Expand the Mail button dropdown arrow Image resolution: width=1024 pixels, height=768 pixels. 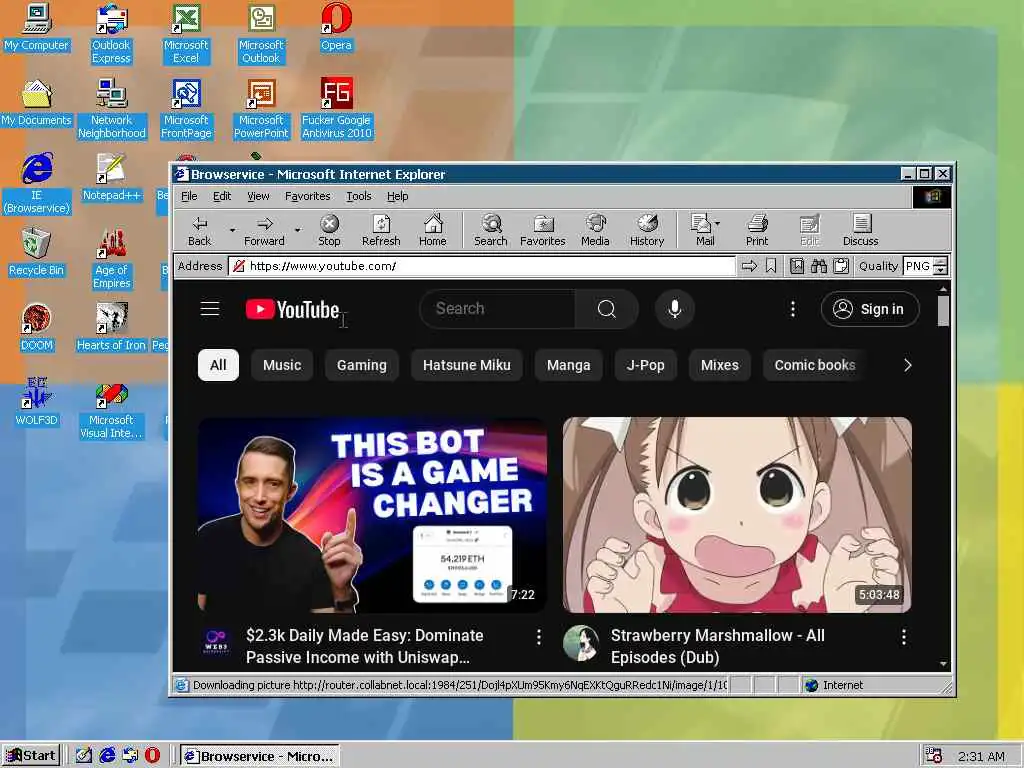point(718,224)
